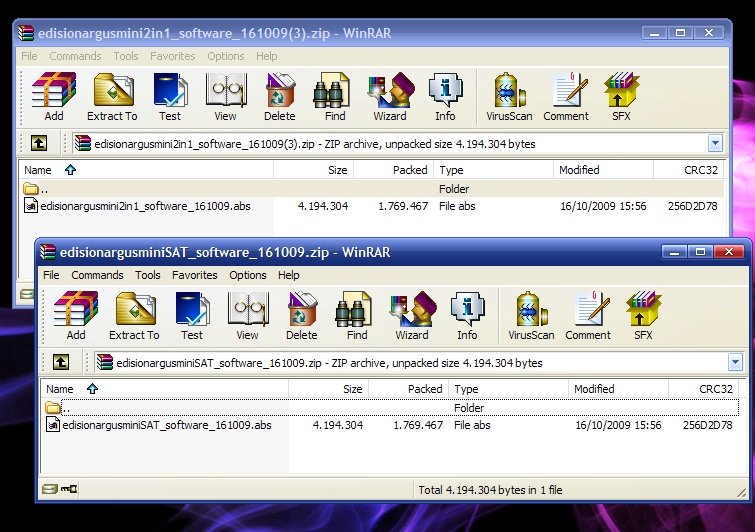755x532 pixels.
Task: Go up one level in miniSAT window
Action: click(x=61, y=362)
